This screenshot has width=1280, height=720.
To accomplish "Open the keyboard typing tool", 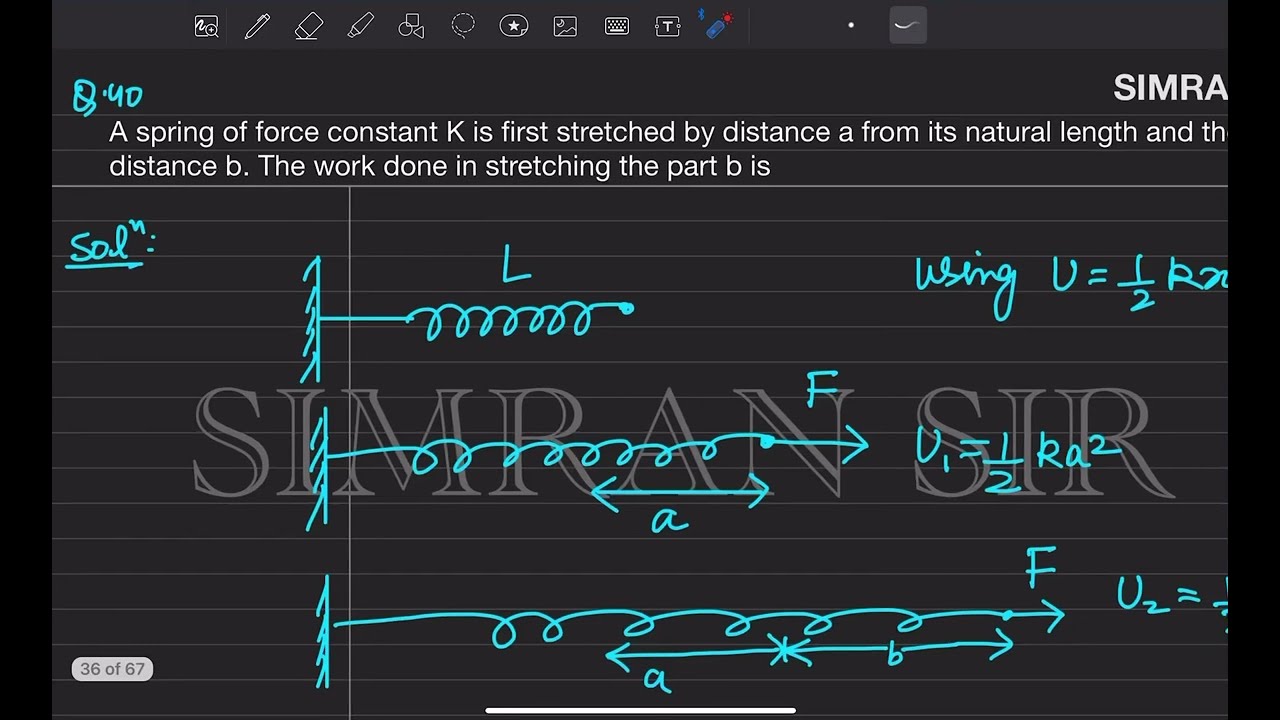I will (617, 27).
